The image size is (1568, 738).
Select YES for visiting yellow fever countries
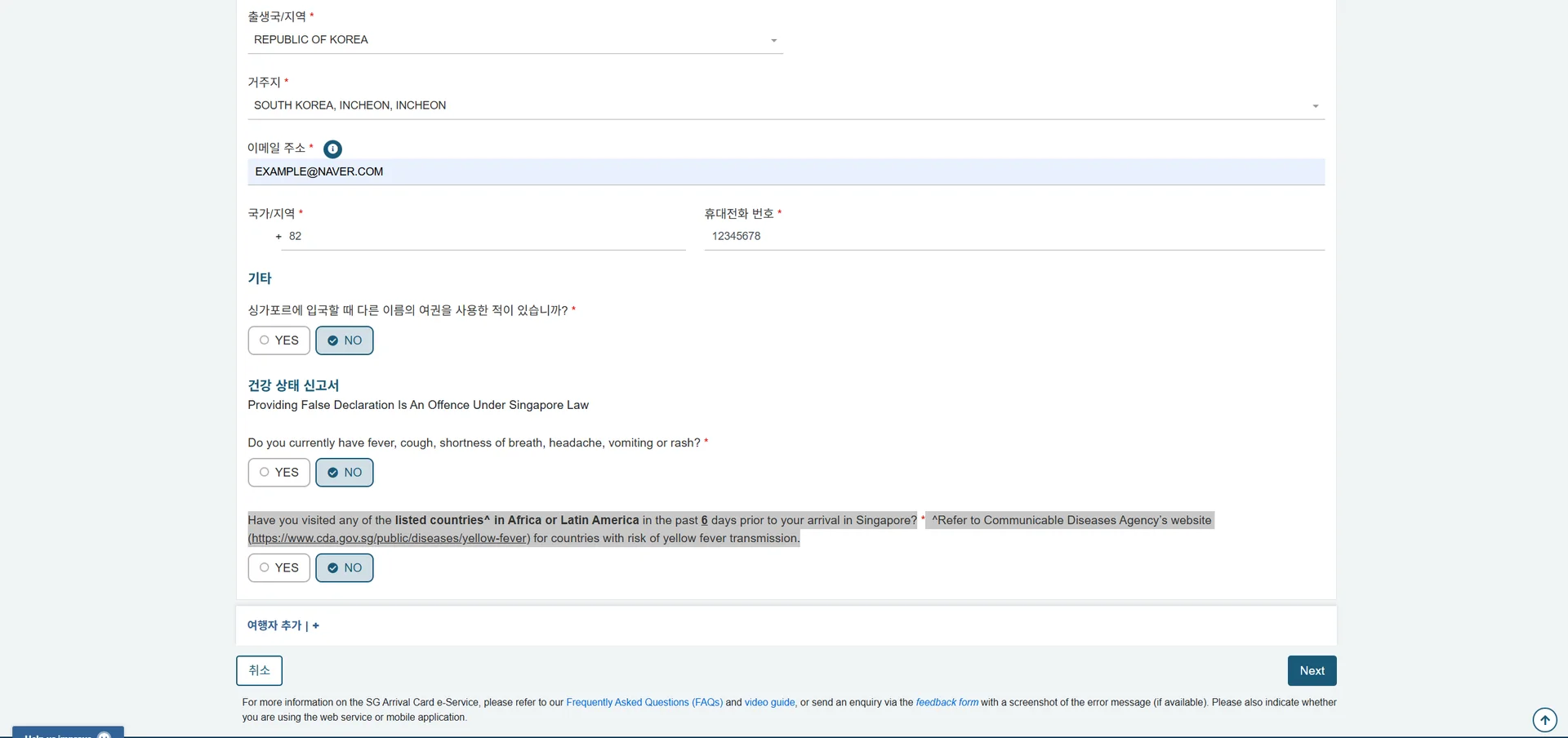pos(278,568)
